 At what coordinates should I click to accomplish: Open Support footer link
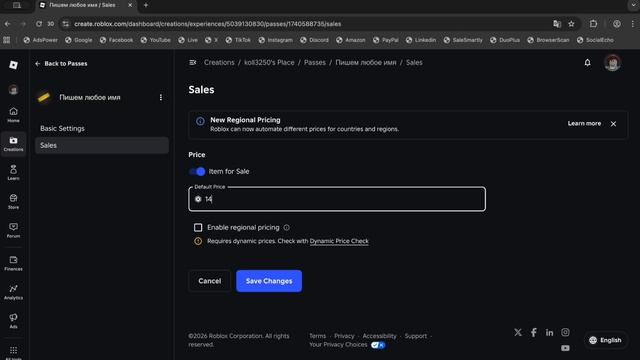[x=416, y=336]
